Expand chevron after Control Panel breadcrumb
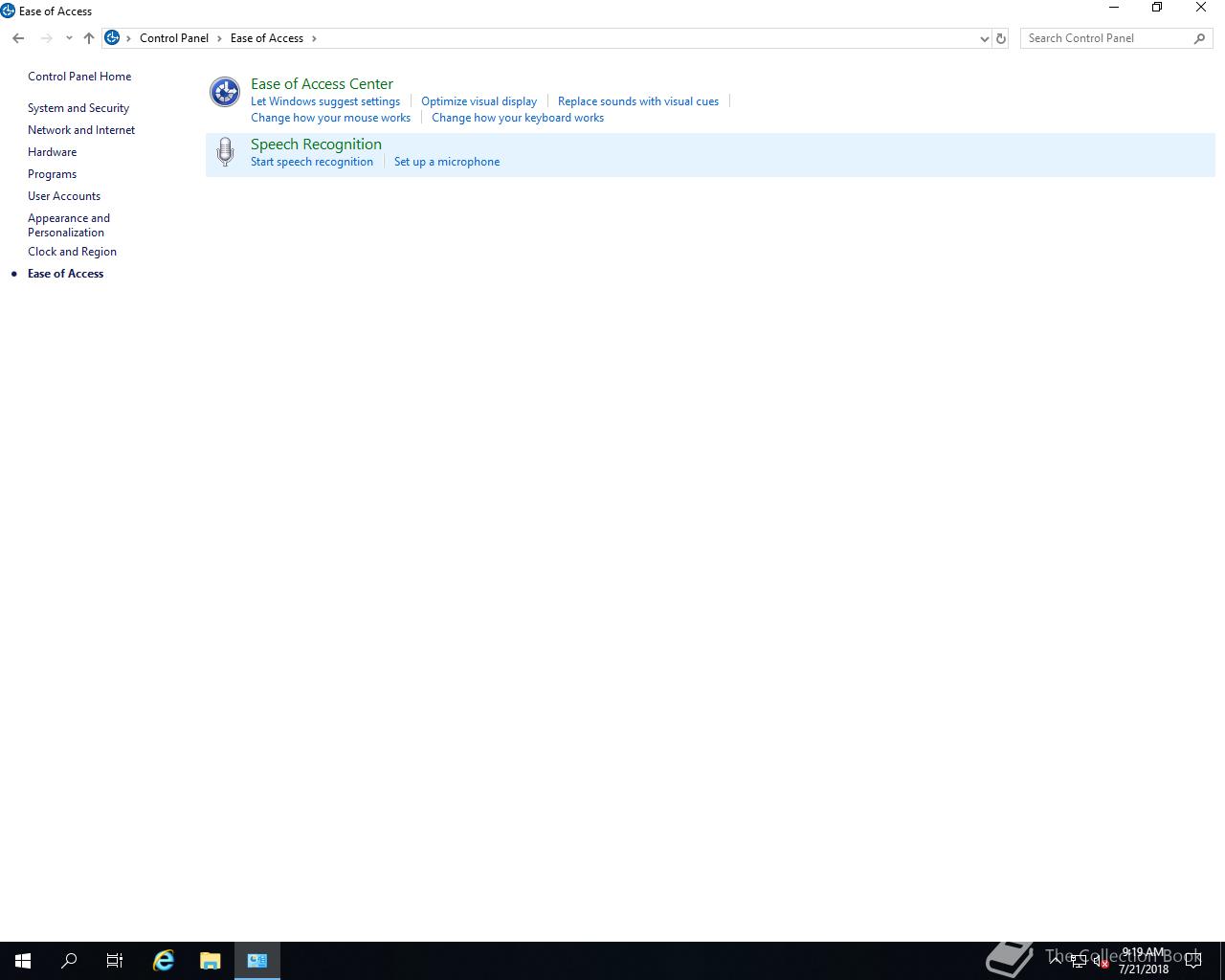 219,38
